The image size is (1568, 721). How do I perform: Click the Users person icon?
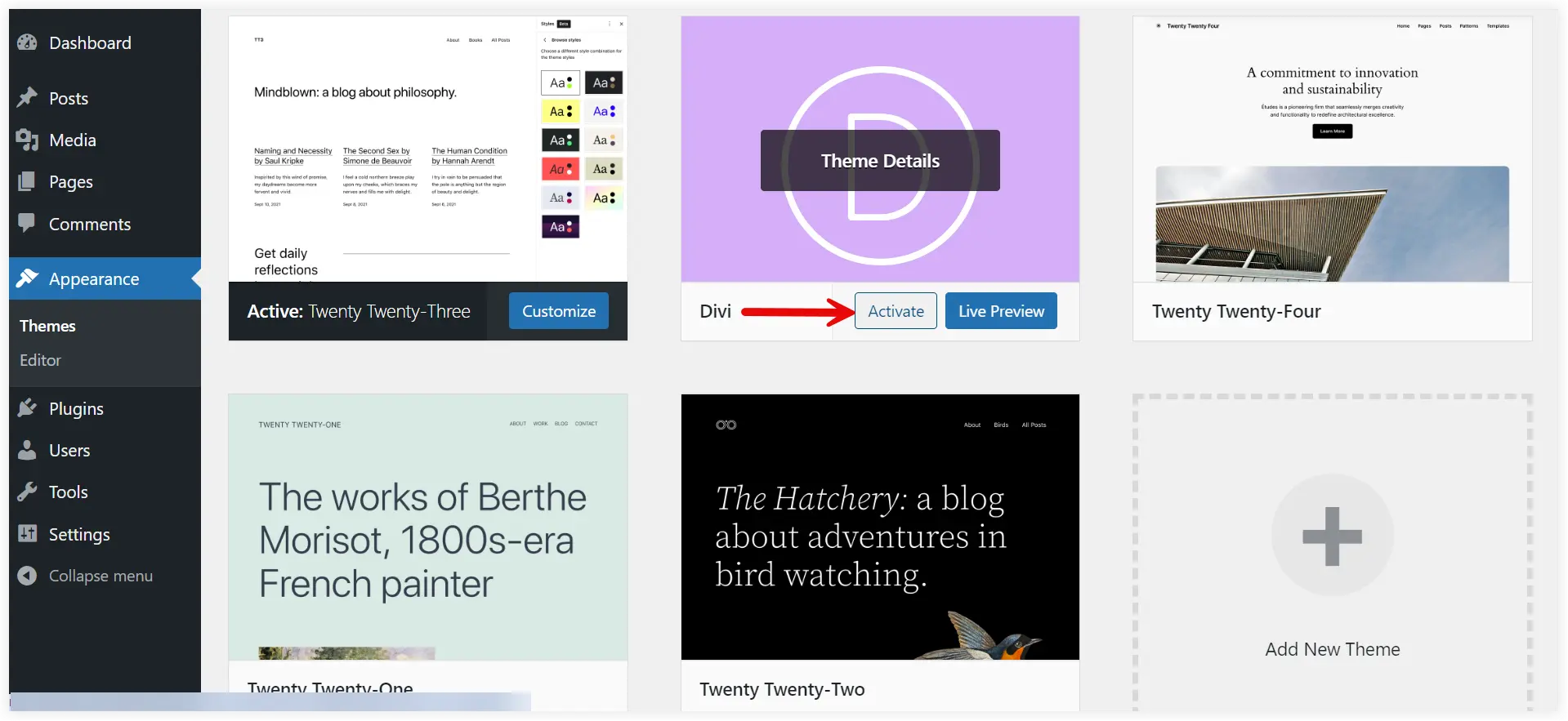(27, 450)
